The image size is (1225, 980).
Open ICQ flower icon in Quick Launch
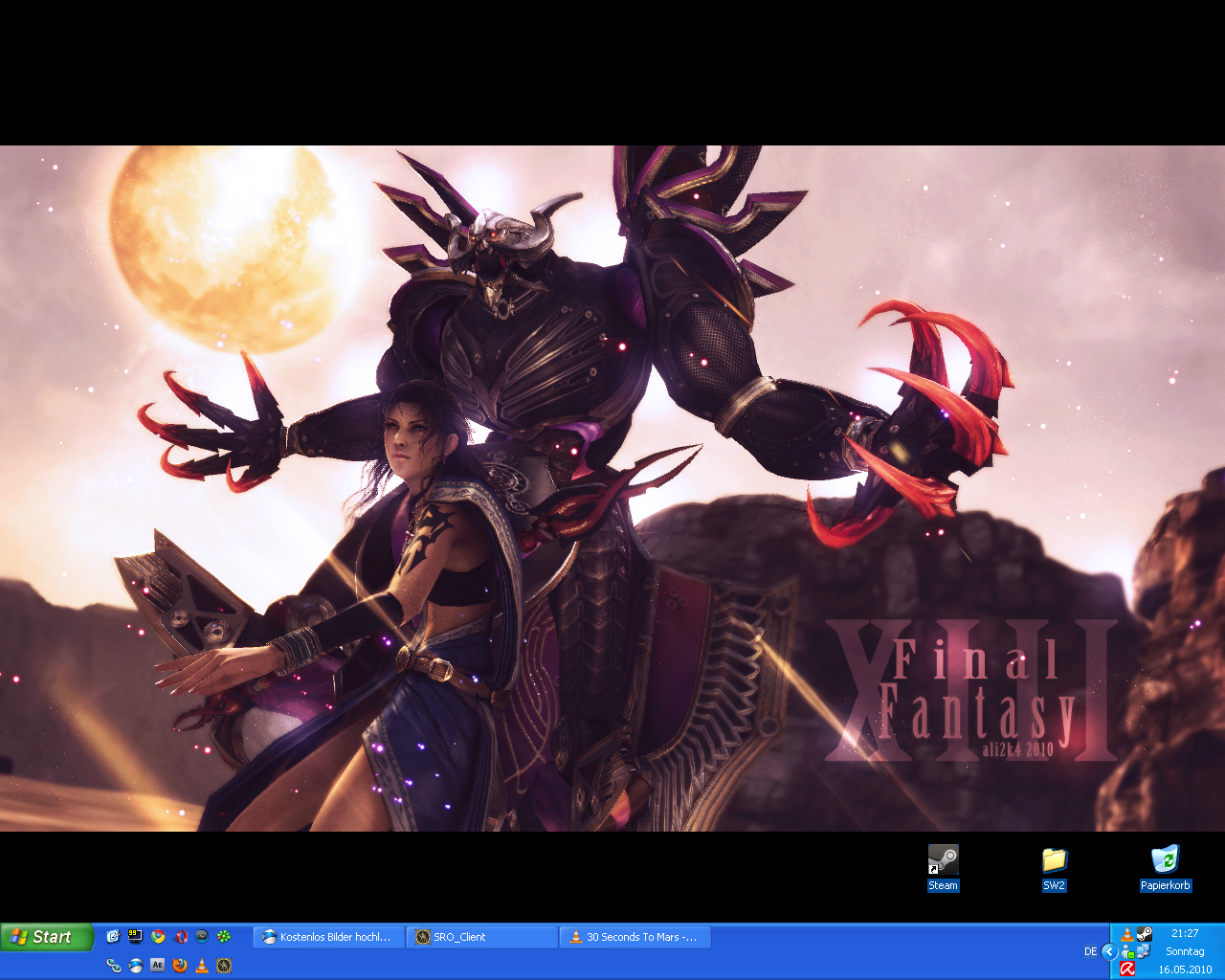[224, 937]
